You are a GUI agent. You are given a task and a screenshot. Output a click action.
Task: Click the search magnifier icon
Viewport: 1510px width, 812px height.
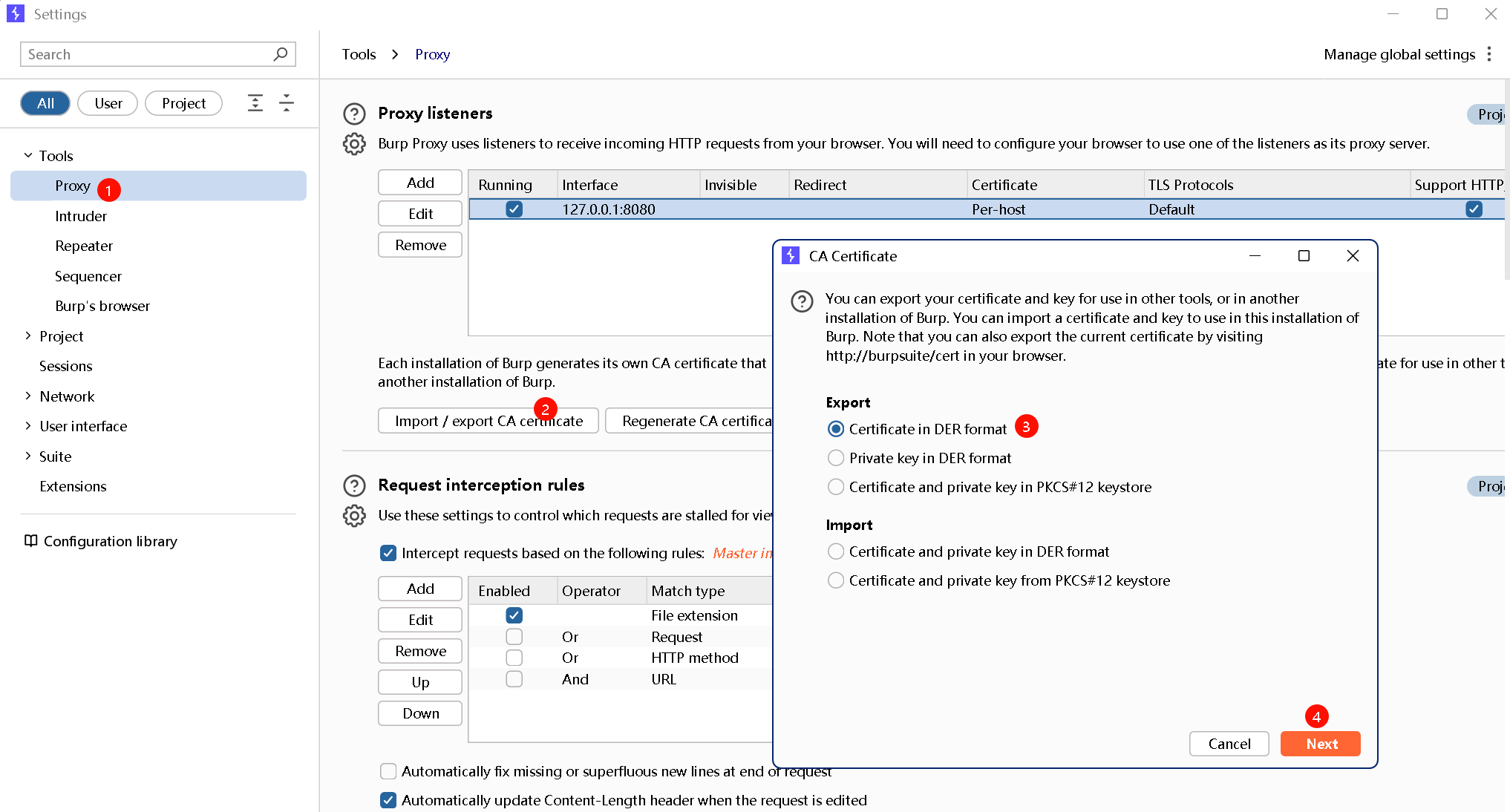tap(281, 54)
